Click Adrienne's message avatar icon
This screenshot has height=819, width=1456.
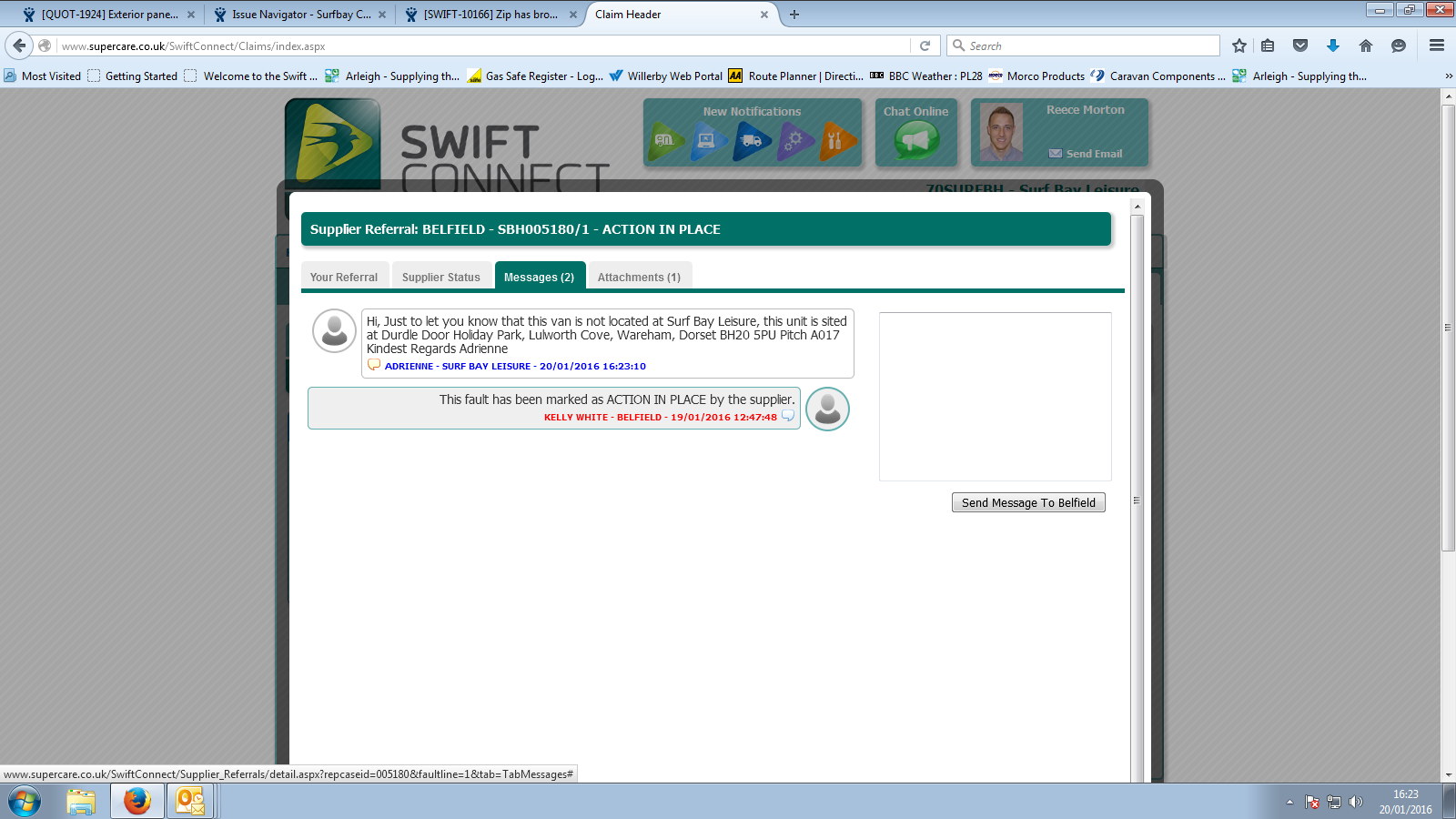334,330
